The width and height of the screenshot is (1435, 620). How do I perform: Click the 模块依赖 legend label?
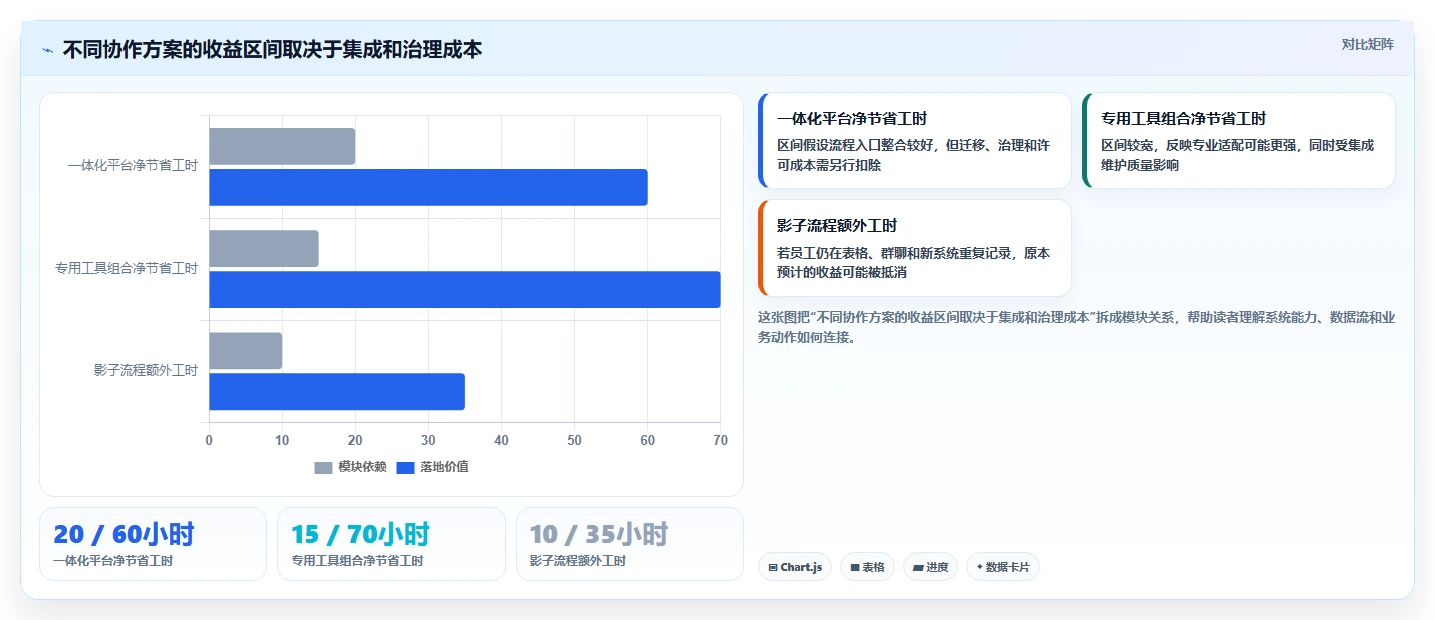coord(362,467)
